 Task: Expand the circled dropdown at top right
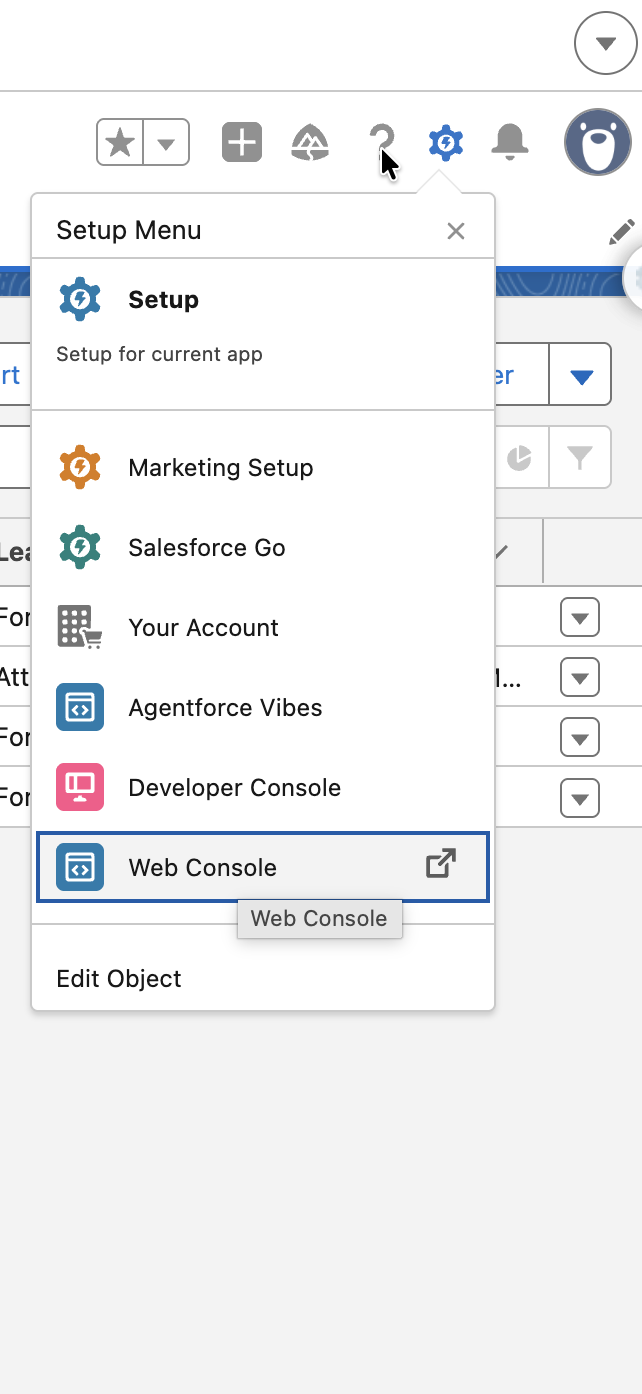pyautogui.click(x=605, y=43)
